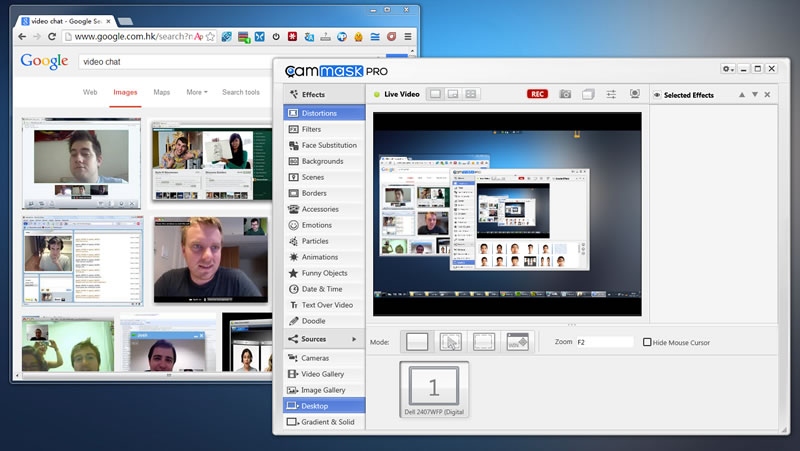Open the Doodle tool
This screenshot has height=451, width=800.
pos(324,321)
